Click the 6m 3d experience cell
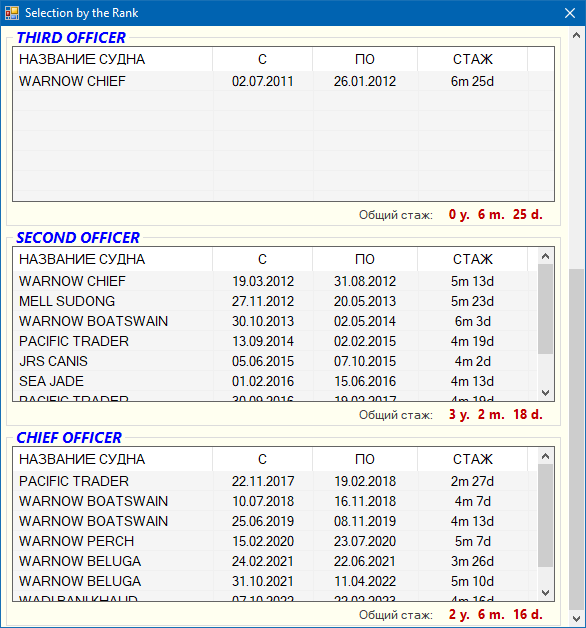 click(x=473, y=321)
